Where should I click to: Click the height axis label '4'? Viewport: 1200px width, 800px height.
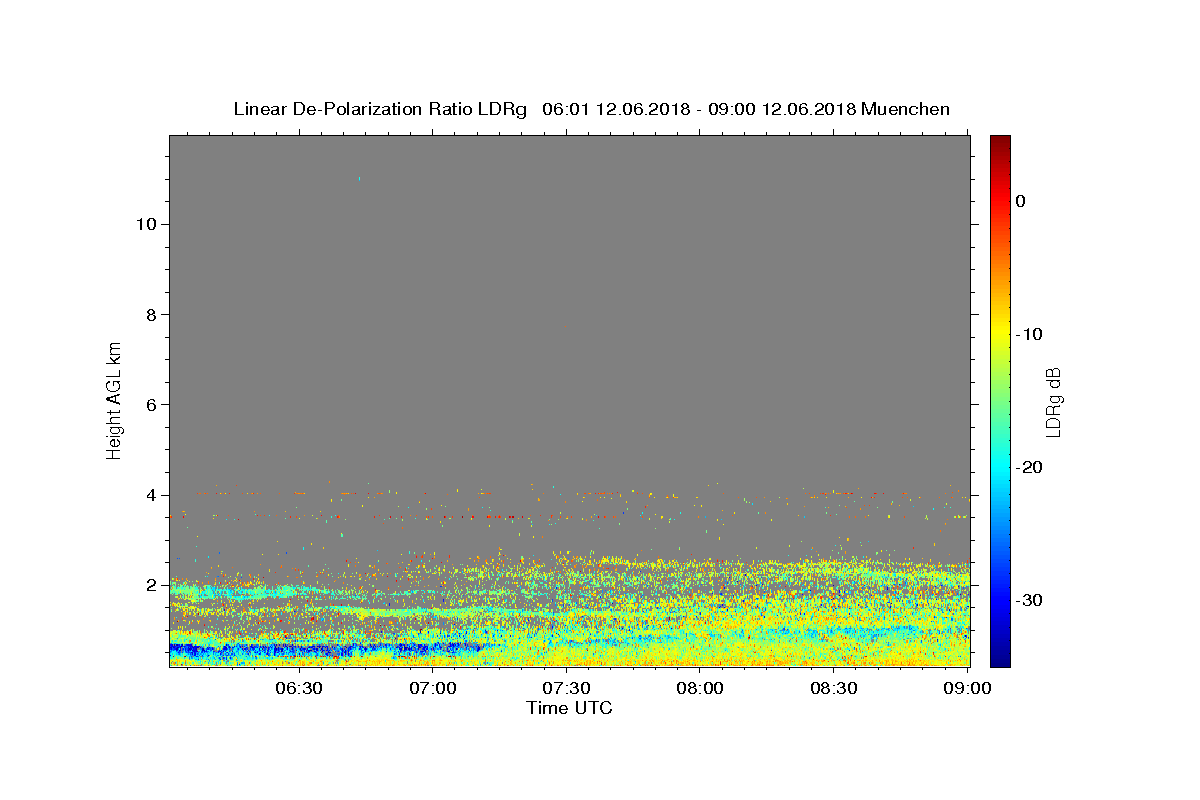click(x=152, y=495)
